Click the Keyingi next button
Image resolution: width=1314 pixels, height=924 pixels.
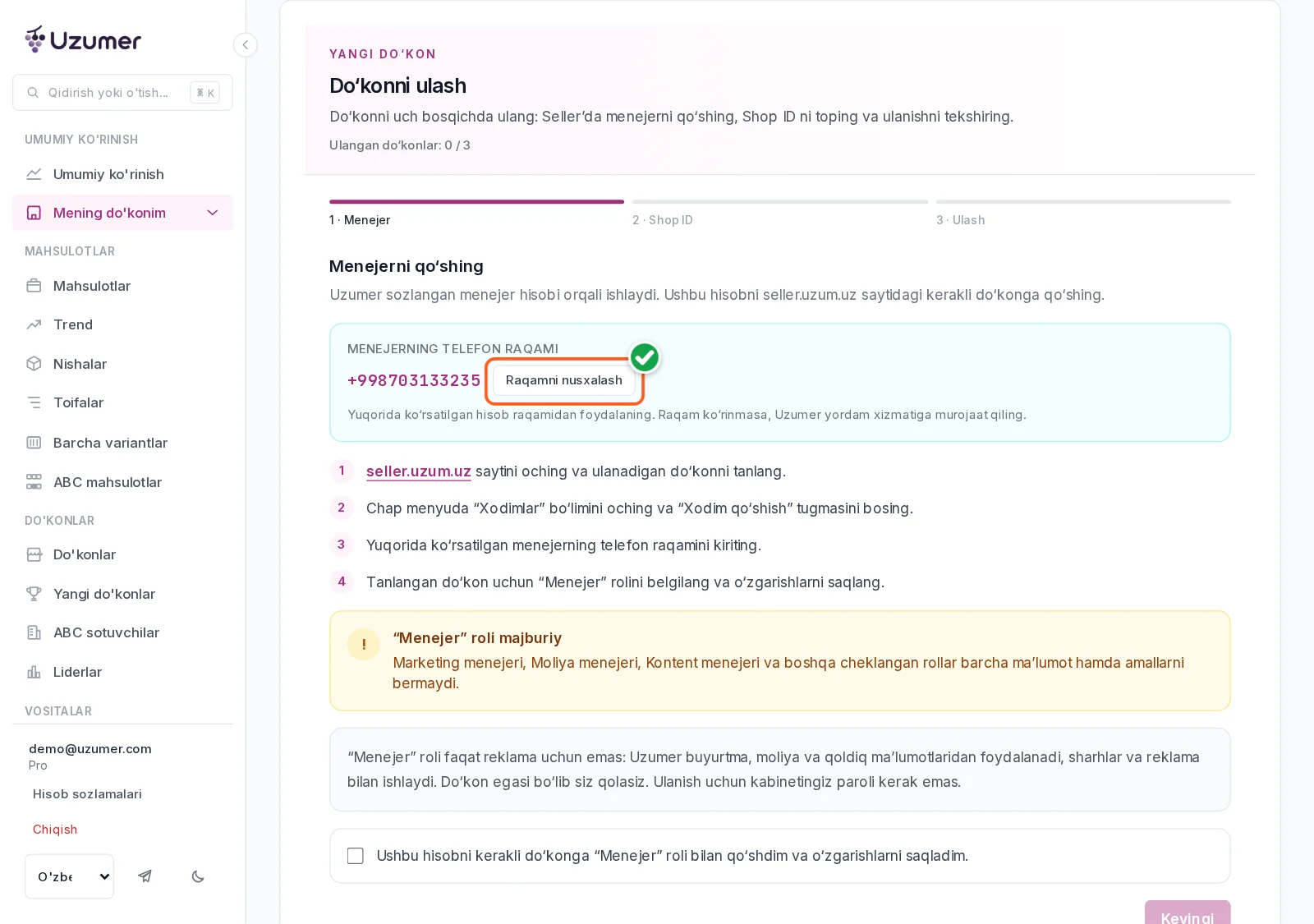tap(1188, 913)
